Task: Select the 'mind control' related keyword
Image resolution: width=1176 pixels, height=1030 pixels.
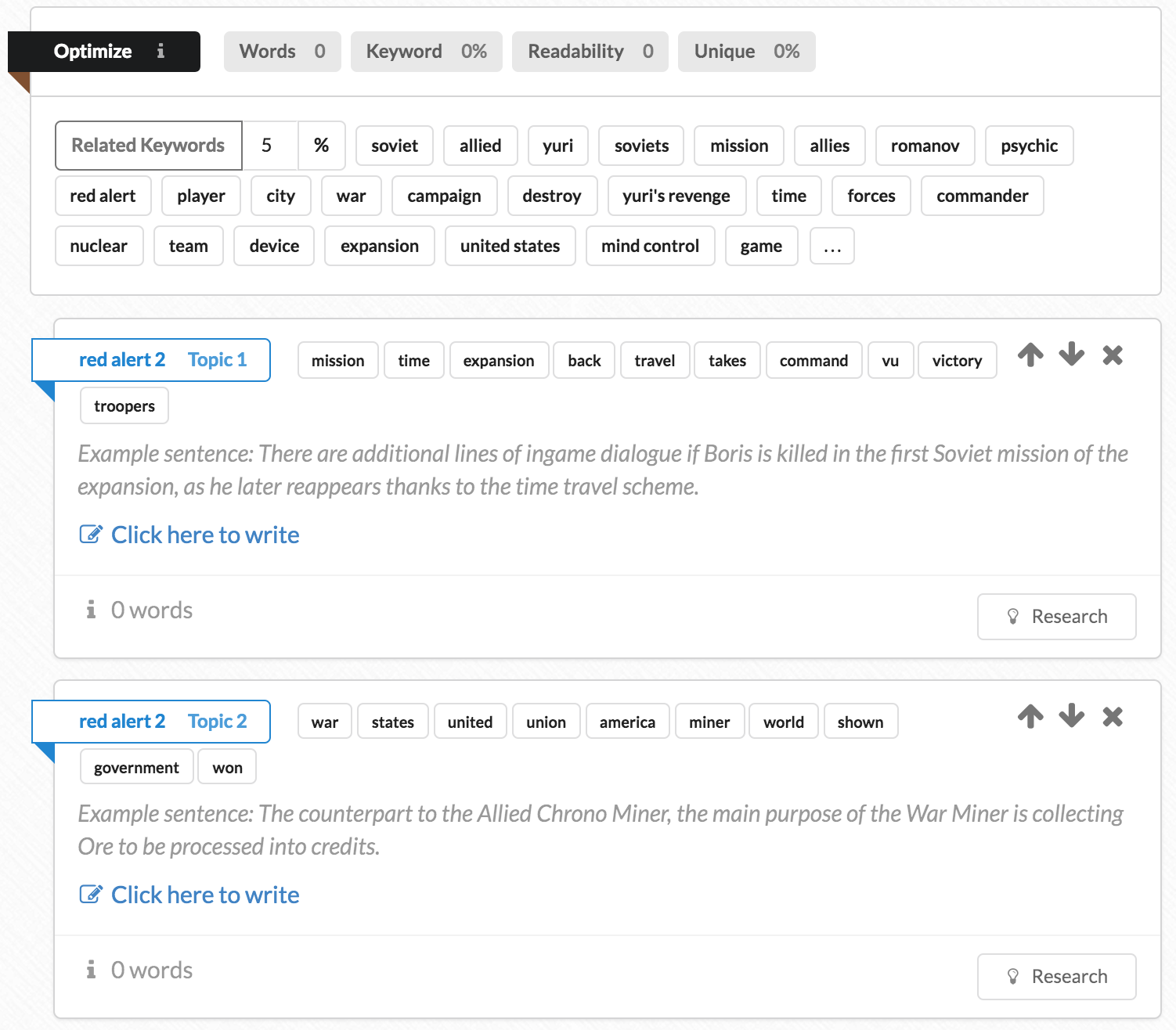Action: pos(650,246)
